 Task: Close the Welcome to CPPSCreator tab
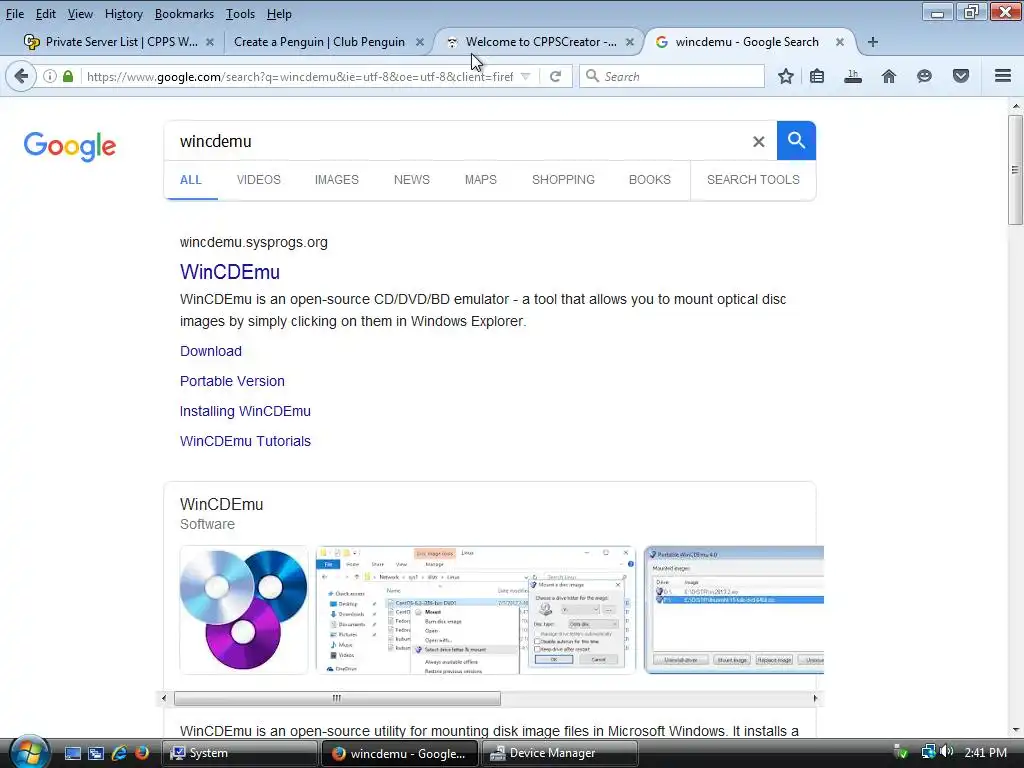click(x=630, y=42)
